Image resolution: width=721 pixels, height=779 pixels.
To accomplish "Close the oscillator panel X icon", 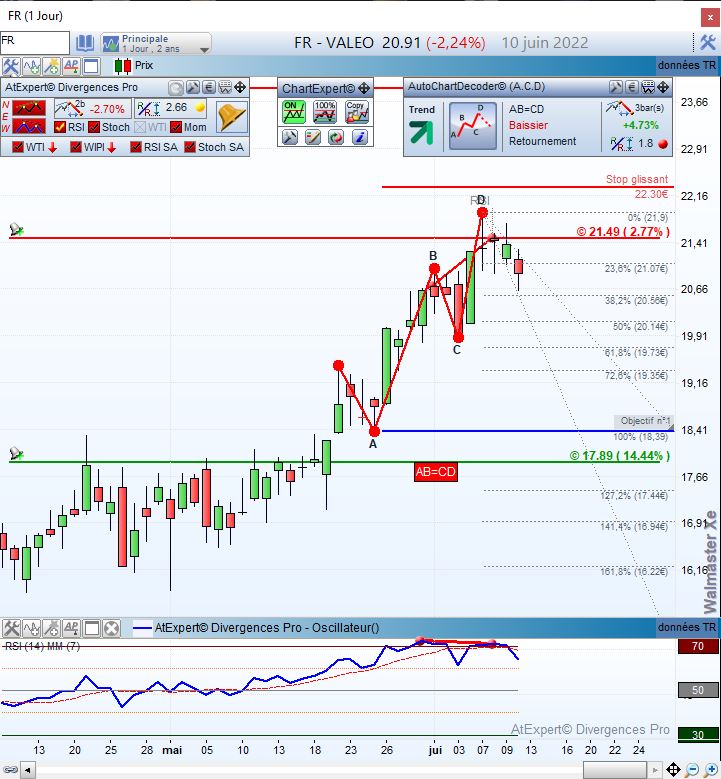I will point(112,628).
